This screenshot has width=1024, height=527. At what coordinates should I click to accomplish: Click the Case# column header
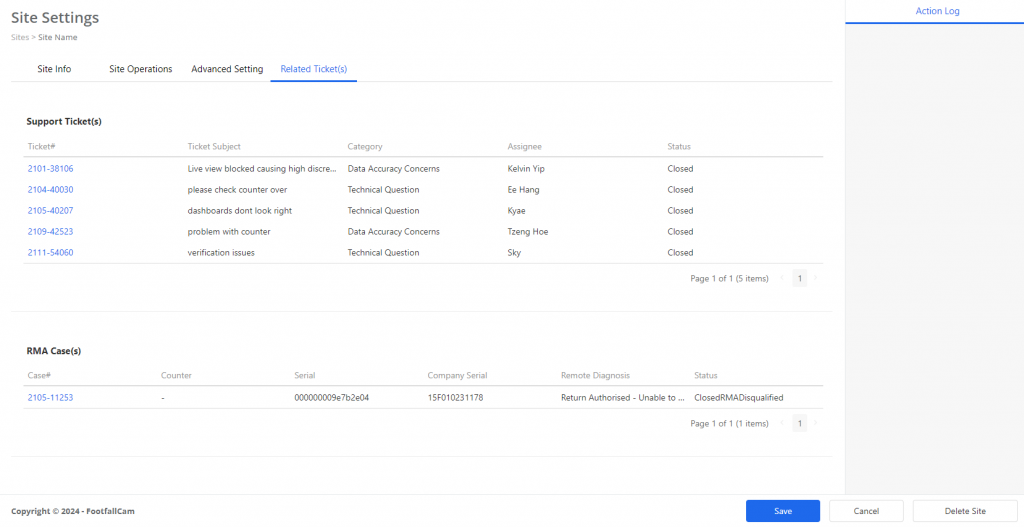click(x=39, y=375)
